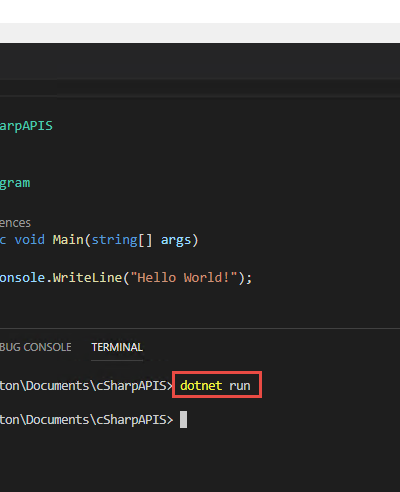Click the string type in Main's parameters
This screenshot has width=400, height=492.
114,240
